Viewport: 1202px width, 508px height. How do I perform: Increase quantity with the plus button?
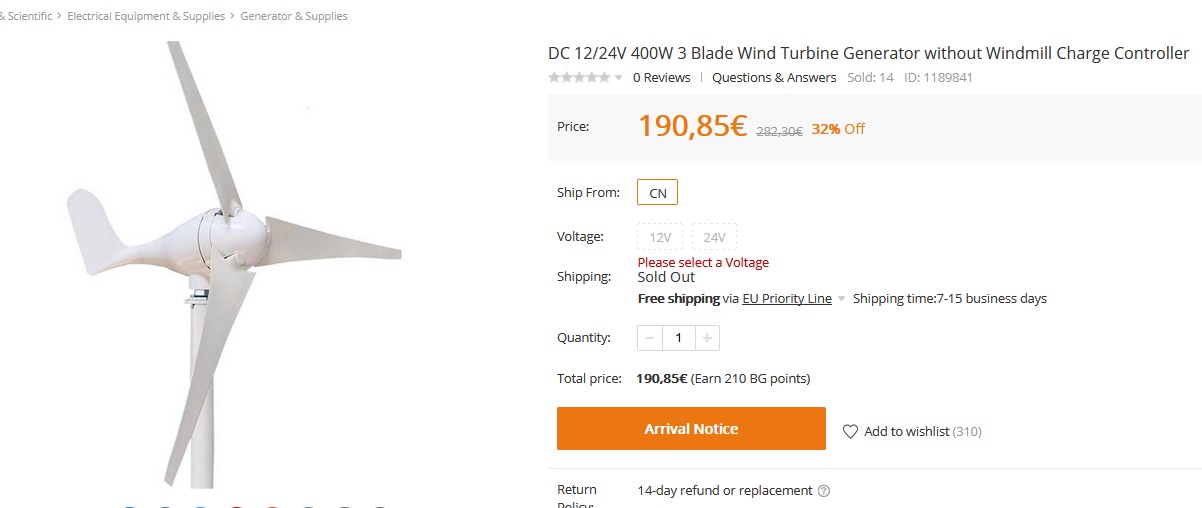click(707, 338)
